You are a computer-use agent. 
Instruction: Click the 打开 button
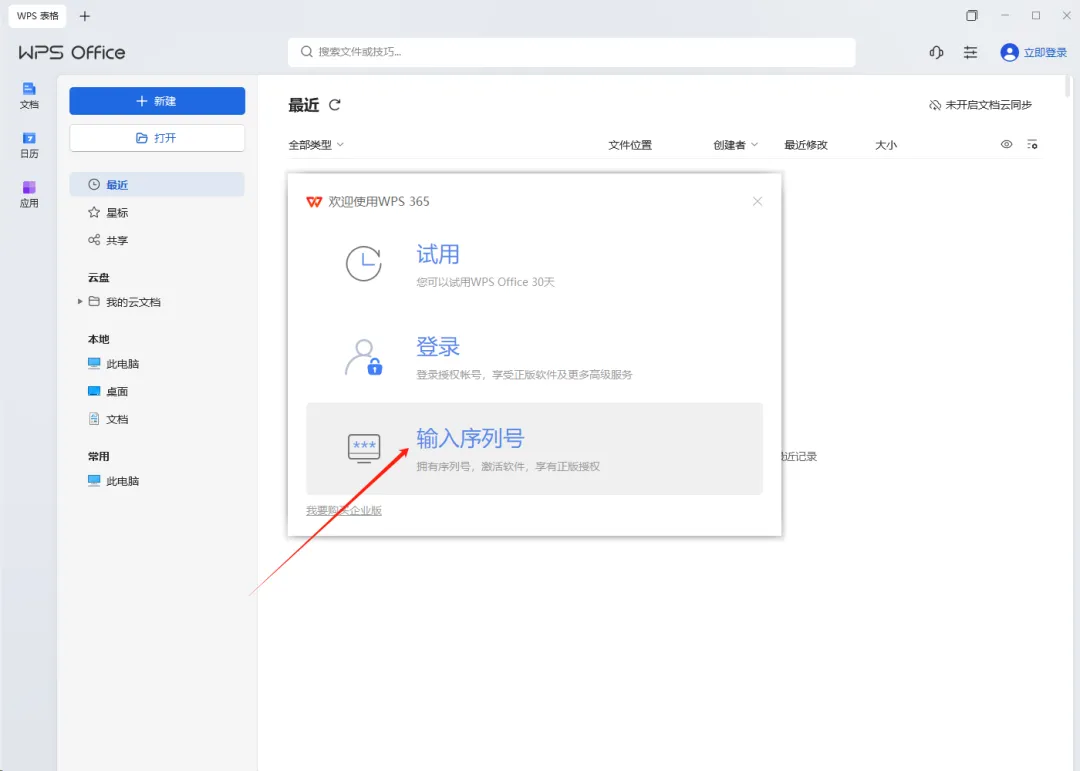coord(157,138)
